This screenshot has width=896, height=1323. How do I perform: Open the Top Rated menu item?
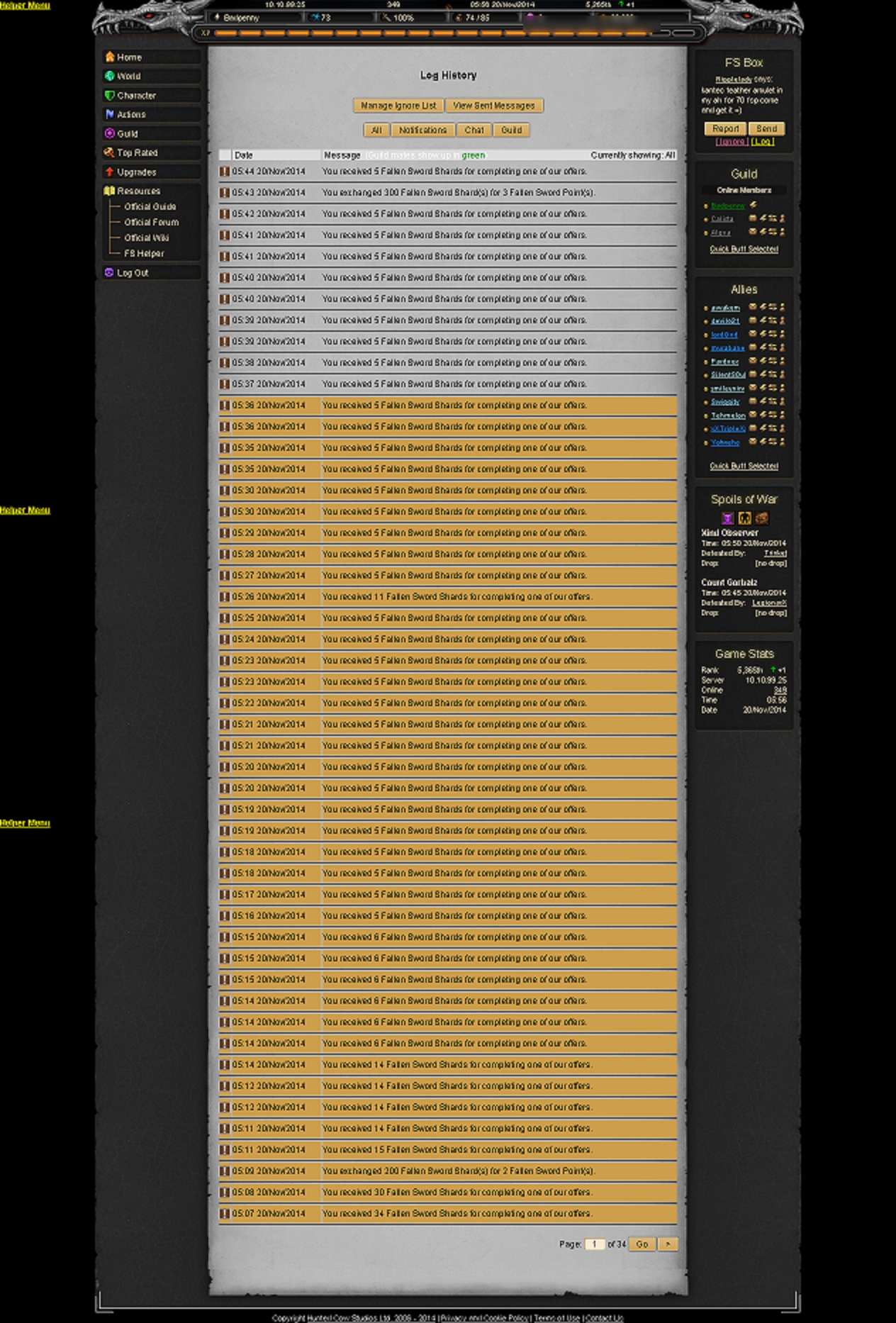(x=150, y=153)
